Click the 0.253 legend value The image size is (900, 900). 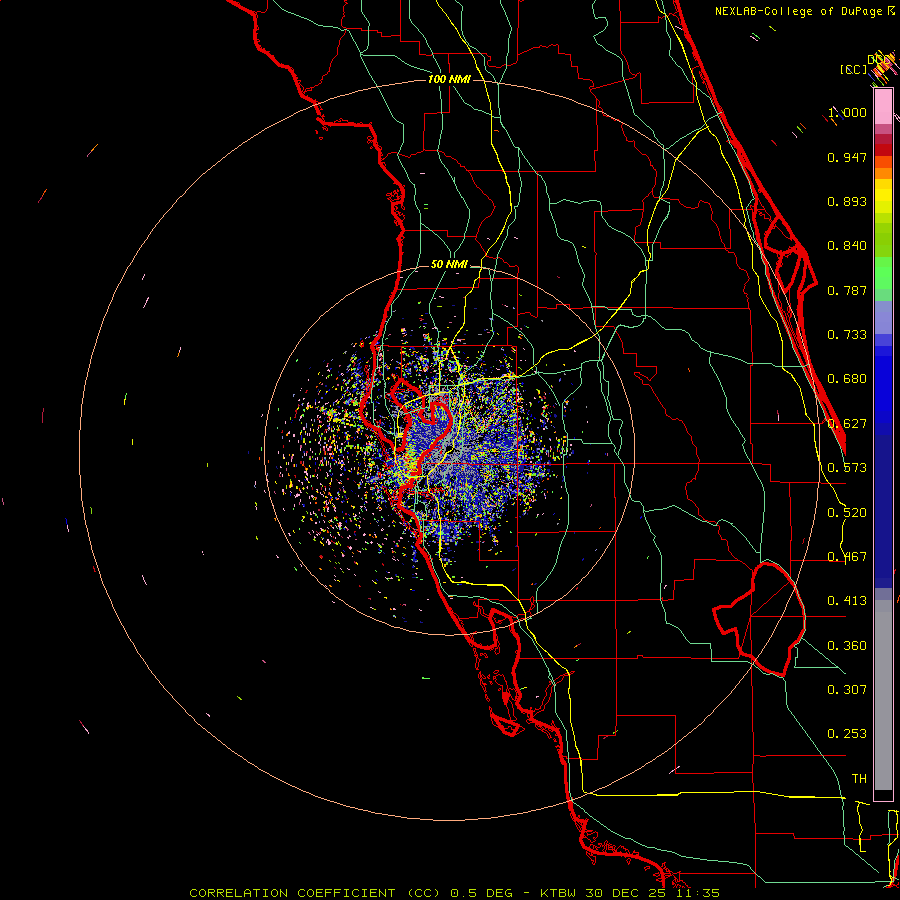tap(847, 734)
